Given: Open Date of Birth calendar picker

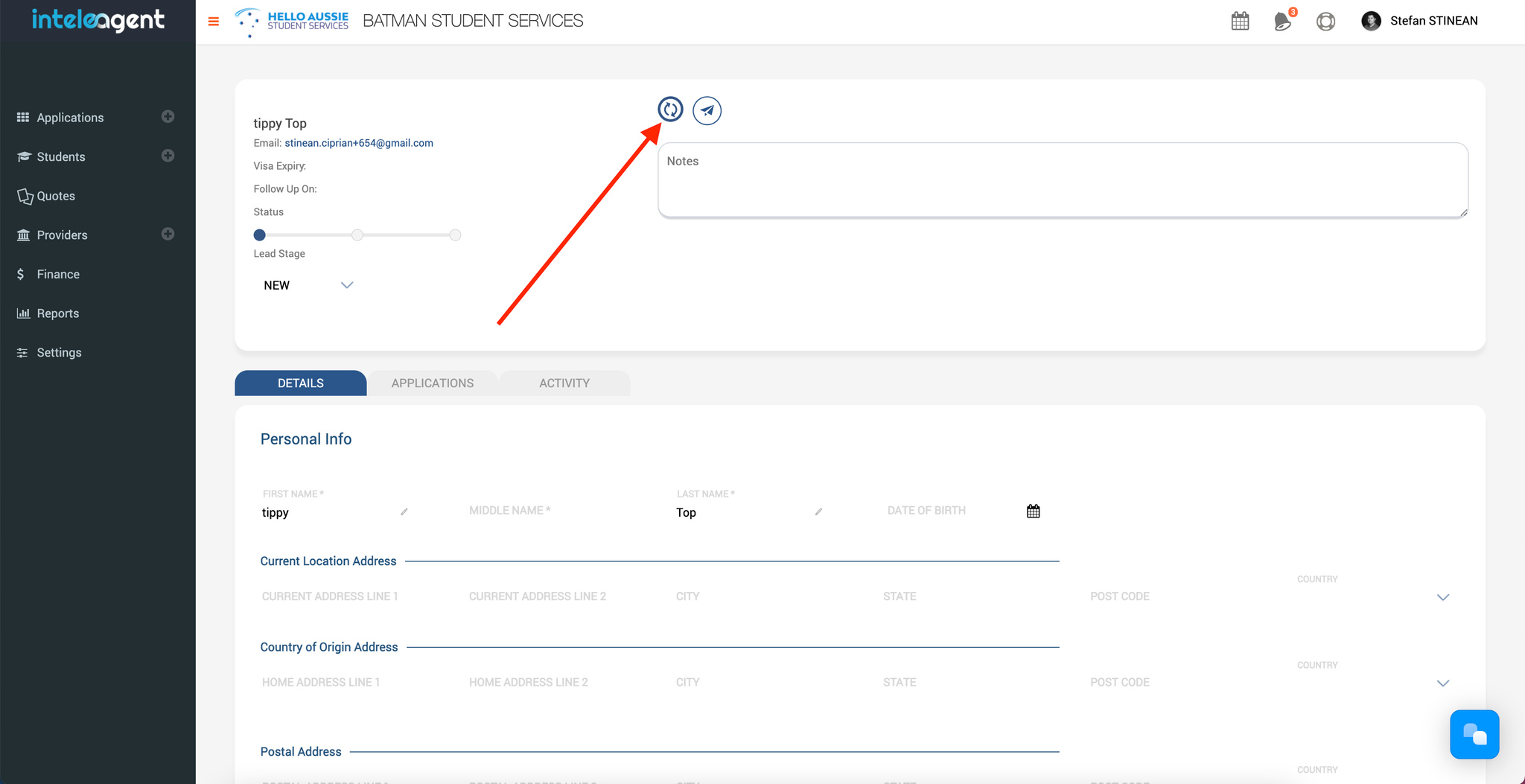Looking at the screenshot, I should [x=1033, y=511].
